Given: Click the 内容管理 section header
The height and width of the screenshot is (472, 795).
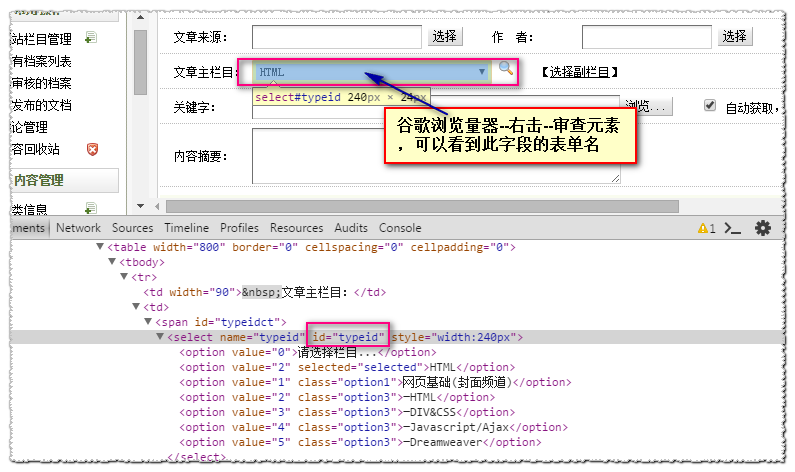Looking at the screenshot, I should click(x=64, y=180).
